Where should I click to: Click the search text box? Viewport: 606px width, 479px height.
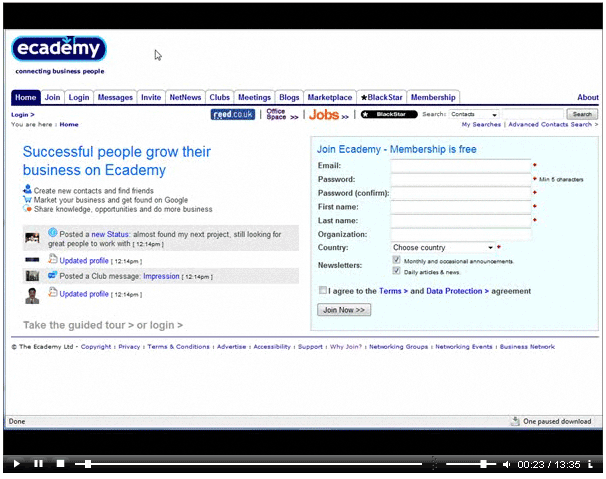[533, 114]
